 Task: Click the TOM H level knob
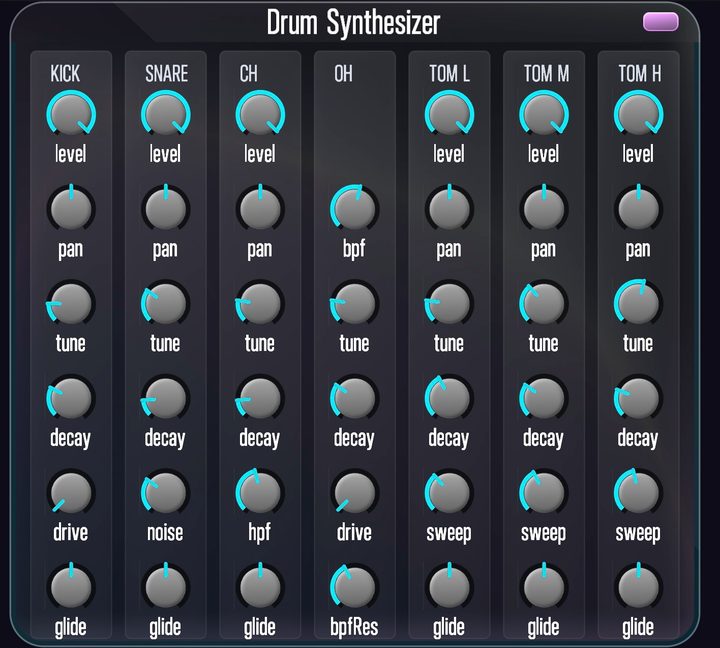pyautogui.click(x=638, y=114)
